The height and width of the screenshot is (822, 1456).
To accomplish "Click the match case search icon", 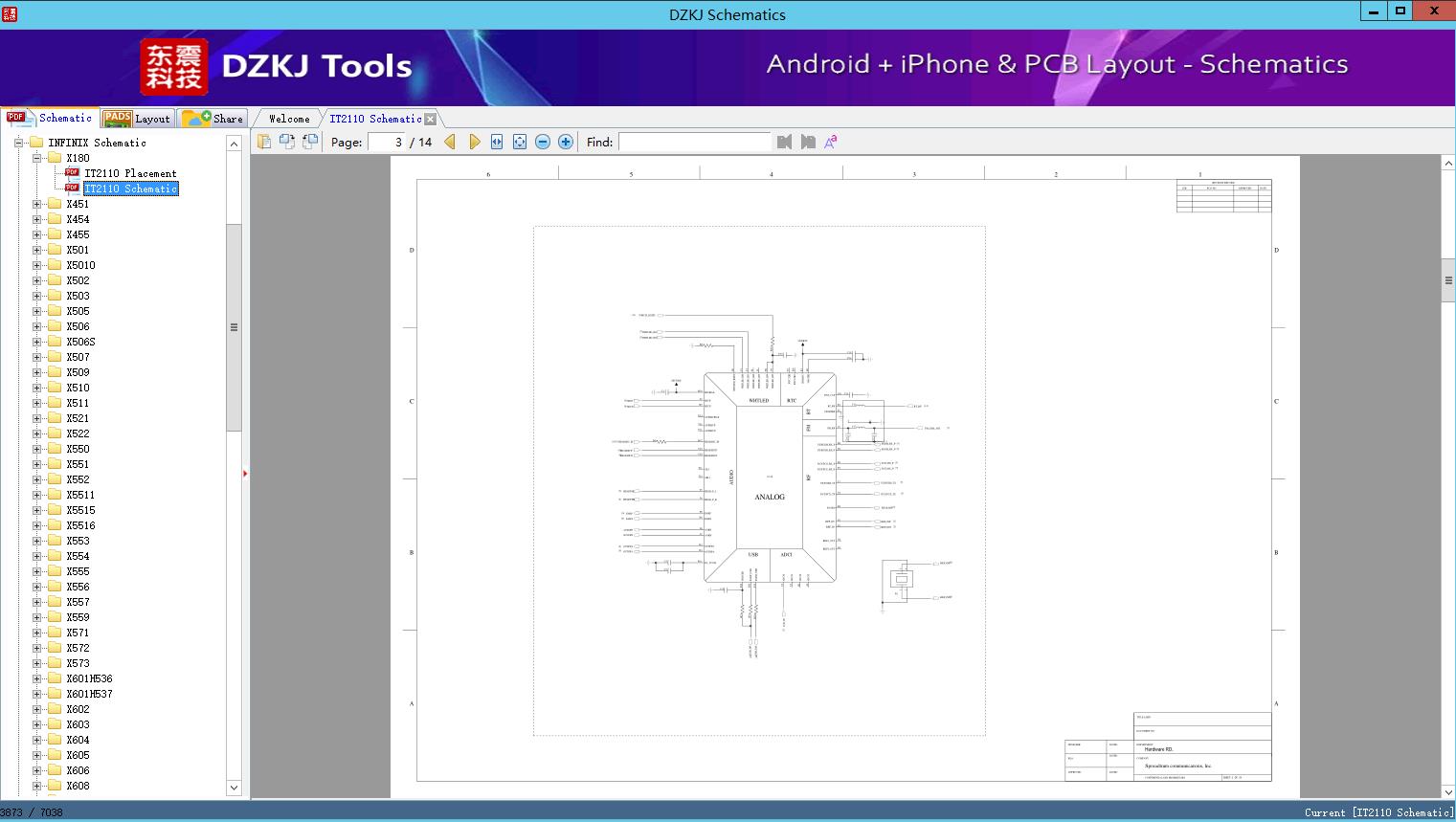I will point(831,142).
